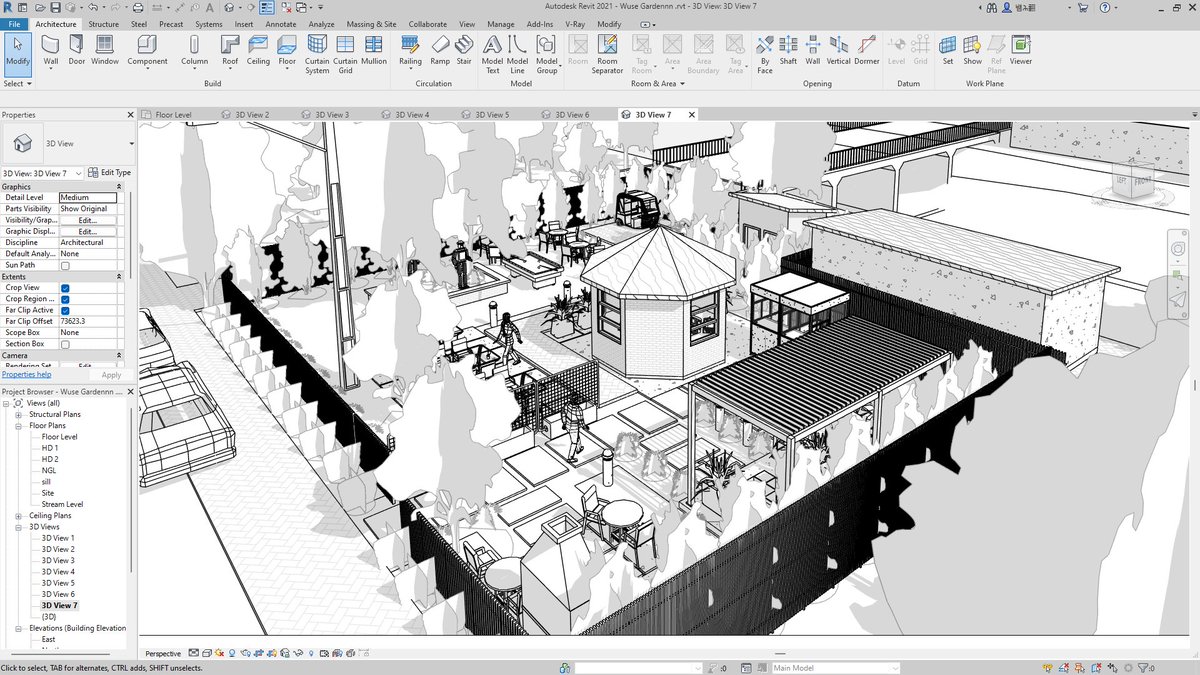Click Edit for Graphic Display options

[88, 231]
